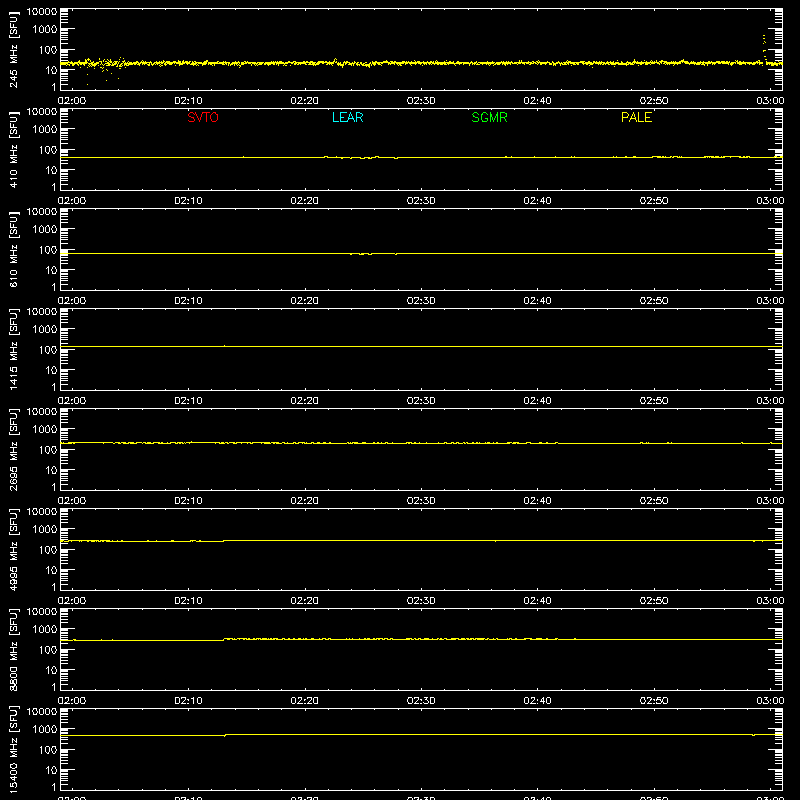The image size is (800, 800).
Task: Click the 10000 y-tick on 245 MHz panel
Action: pyautogui.click(x=42, y=12)
